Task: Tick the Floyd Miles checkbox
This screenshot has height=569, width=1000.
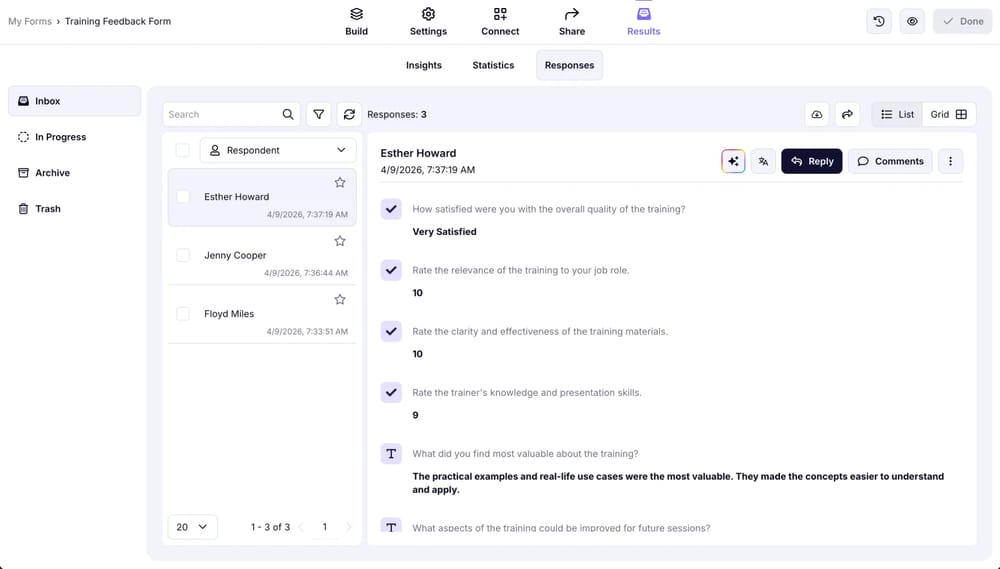Action: (183, 314)
